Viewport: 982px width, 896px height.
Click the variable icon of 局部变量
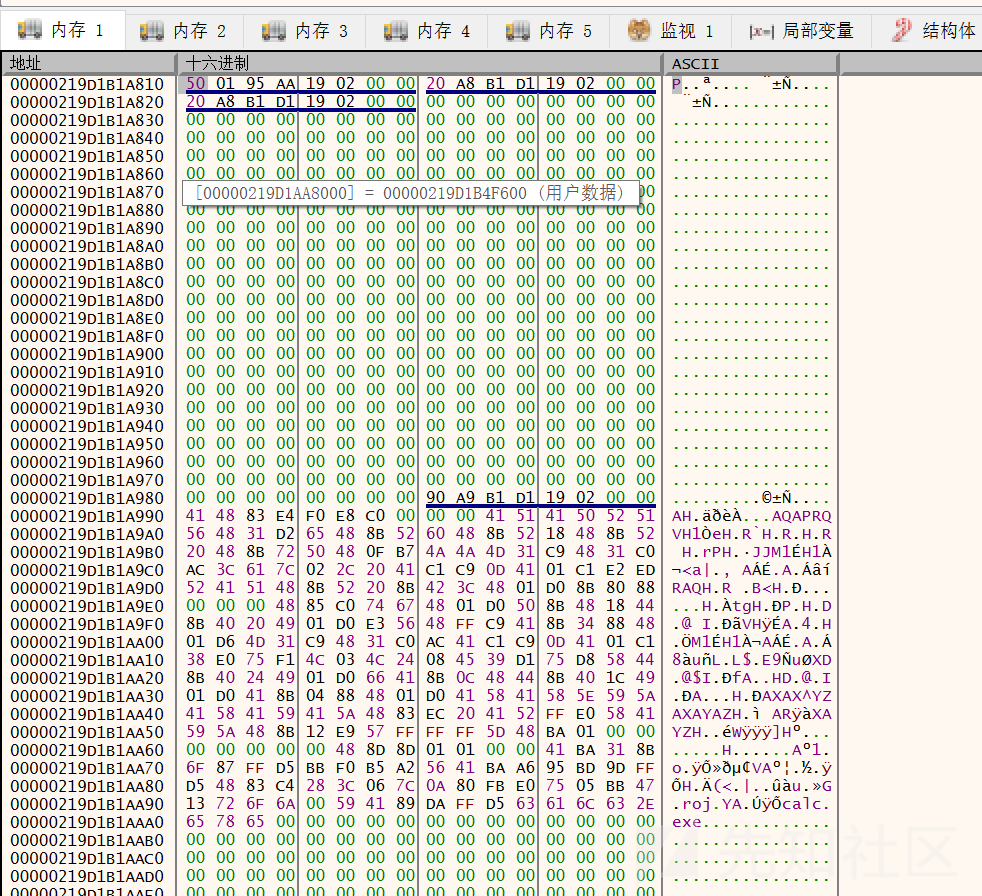pyautogui.click(x=762, y=31)
